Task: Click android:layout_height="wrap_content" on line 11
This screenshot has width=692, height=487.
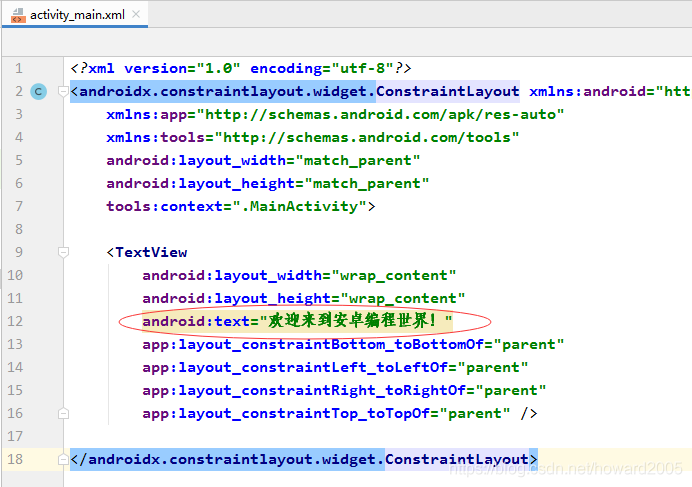Action: (304, 298)
